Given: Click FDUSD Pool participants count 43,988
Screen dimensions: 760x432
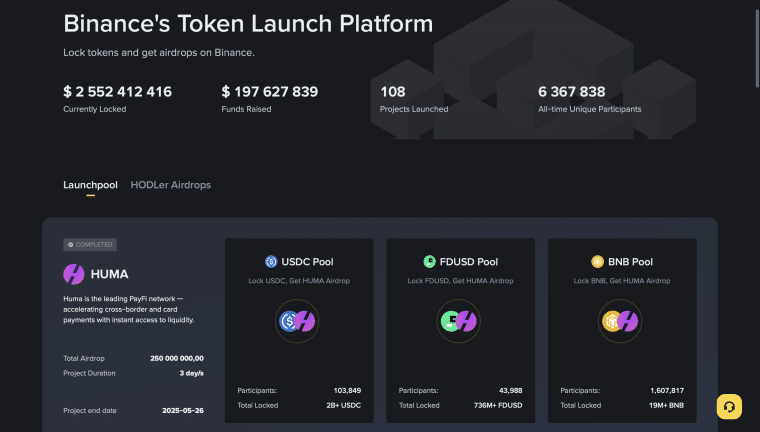Looking at the screenshot, I should click(510, 391).
